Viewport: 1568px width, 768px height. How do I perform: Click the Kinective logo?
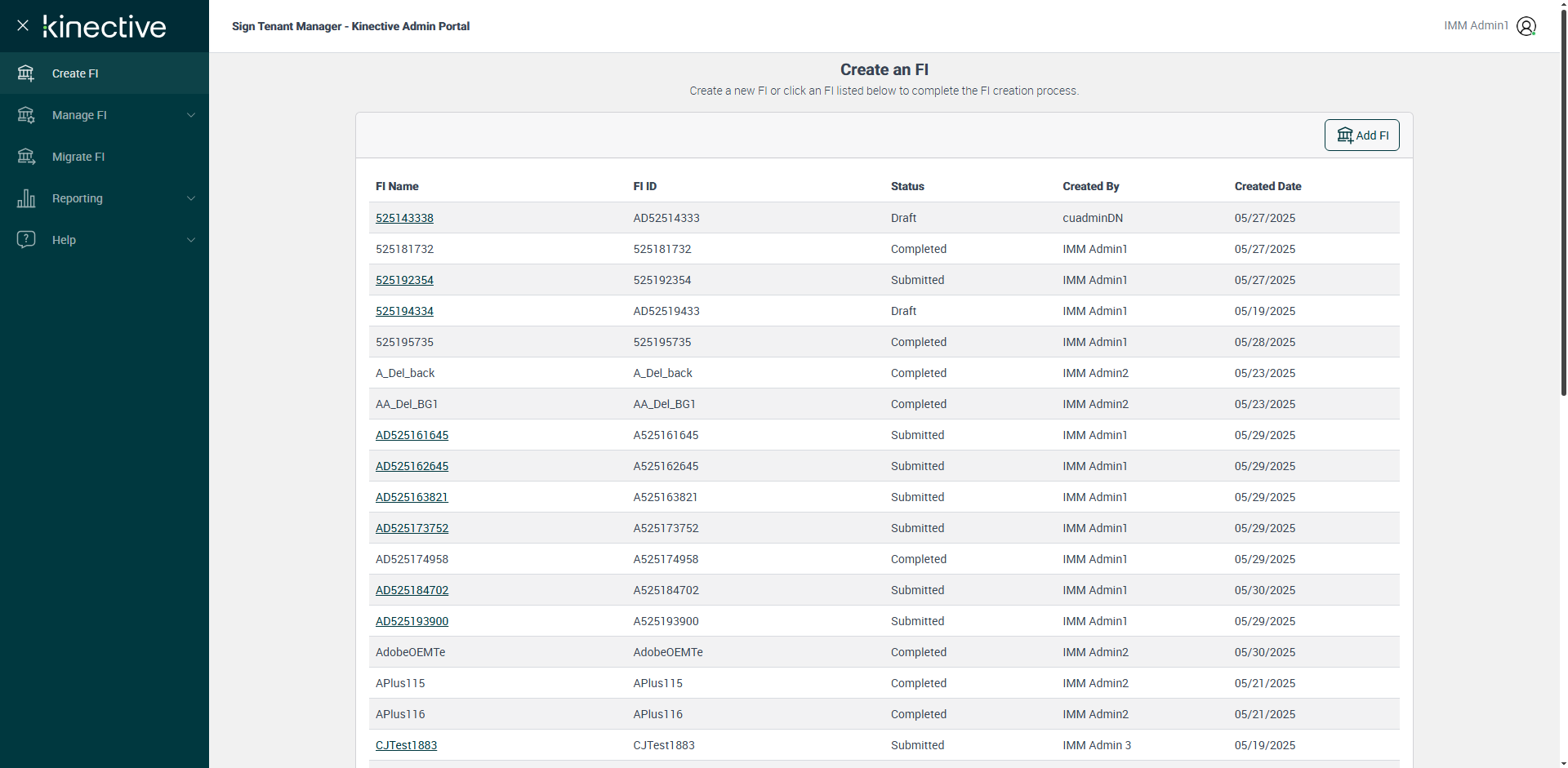[x=105, y=26]
